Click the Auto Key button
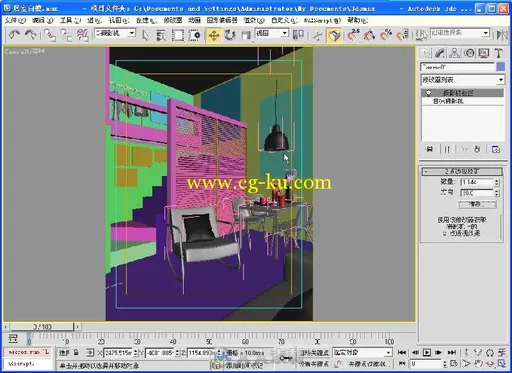This screenshot has width=512, height=373. tap(314, 353)
